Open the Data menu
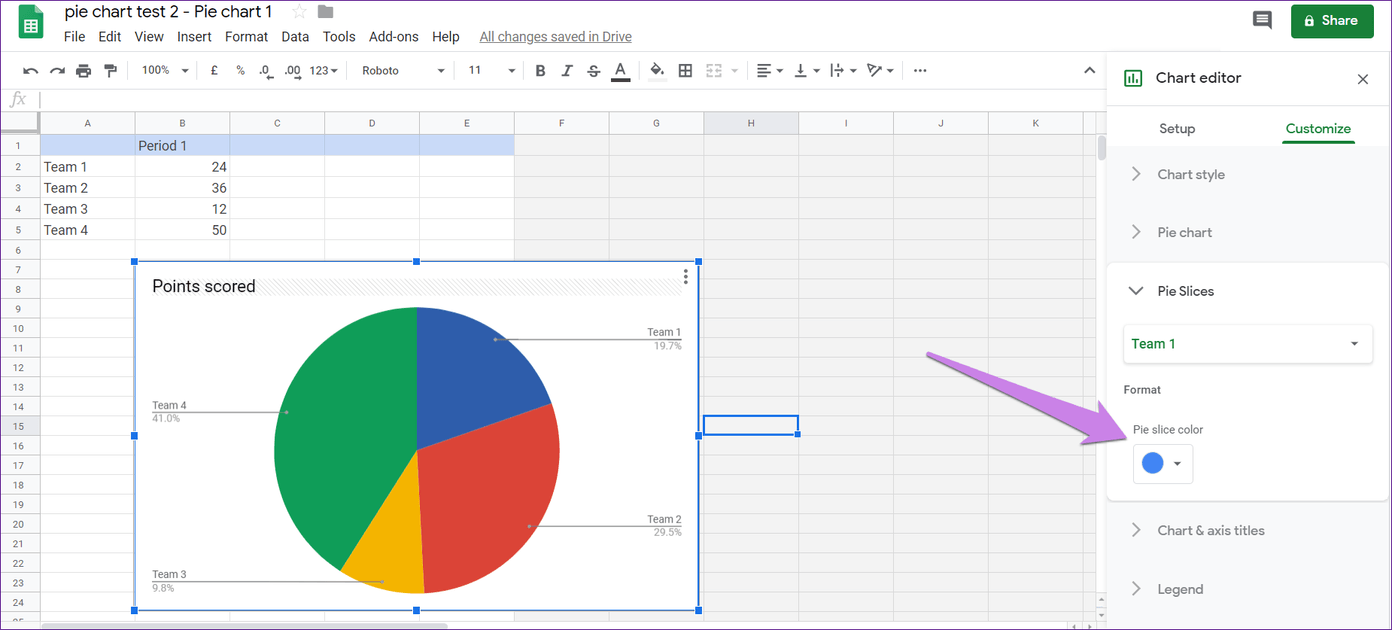 click(x=295, y=37)
